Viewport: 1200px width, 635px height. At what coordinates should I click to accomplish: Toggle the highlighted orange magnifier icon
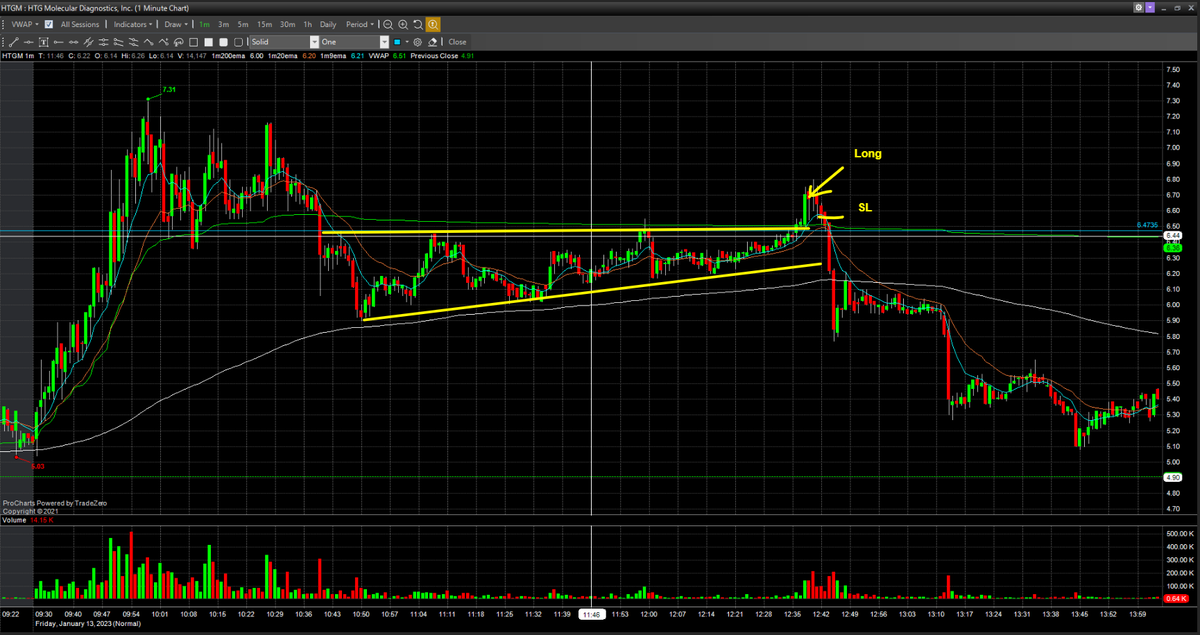433,23
